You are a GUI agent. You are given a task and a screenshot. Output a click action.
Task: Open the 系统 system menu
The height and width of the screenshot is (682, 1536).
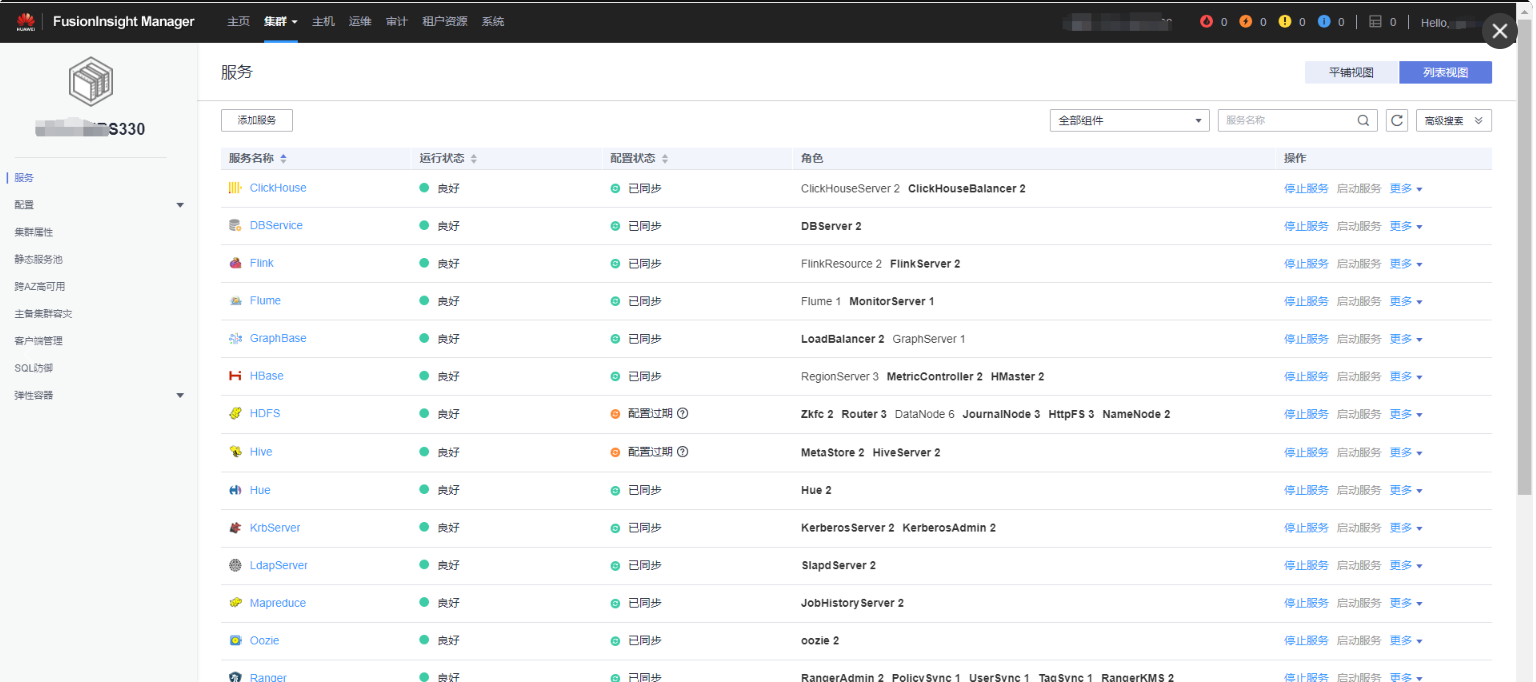[493, 21]
